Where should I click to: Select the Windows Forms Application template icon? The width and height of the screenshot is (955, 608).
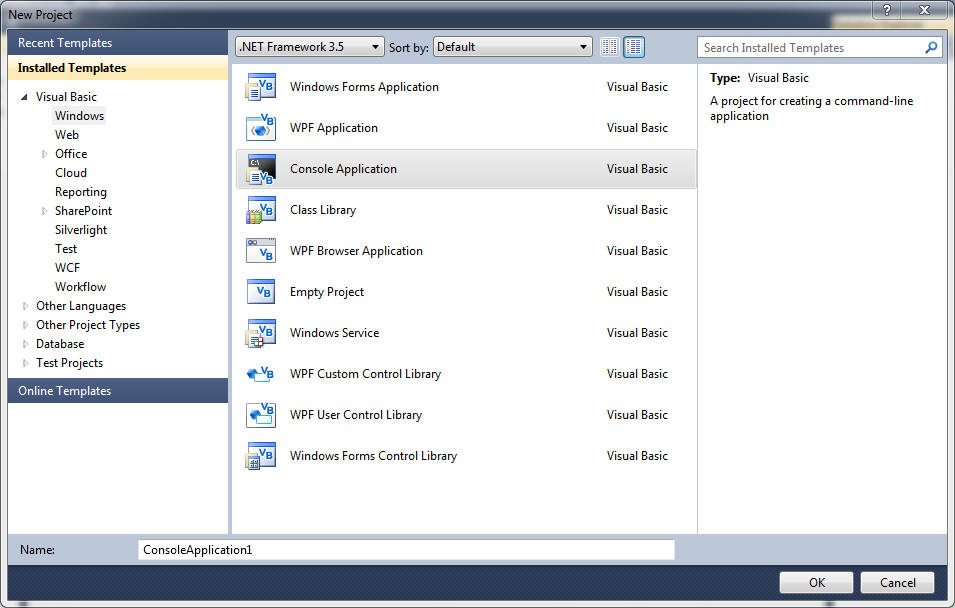[x=261, y=87]
